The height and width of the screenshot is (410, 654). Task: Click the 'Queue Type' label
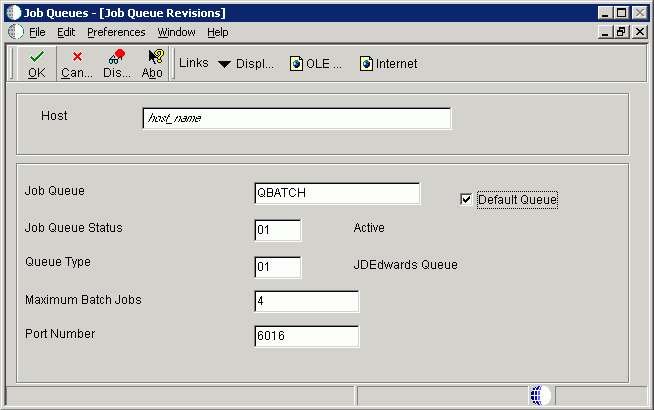(x=58, y=262)
